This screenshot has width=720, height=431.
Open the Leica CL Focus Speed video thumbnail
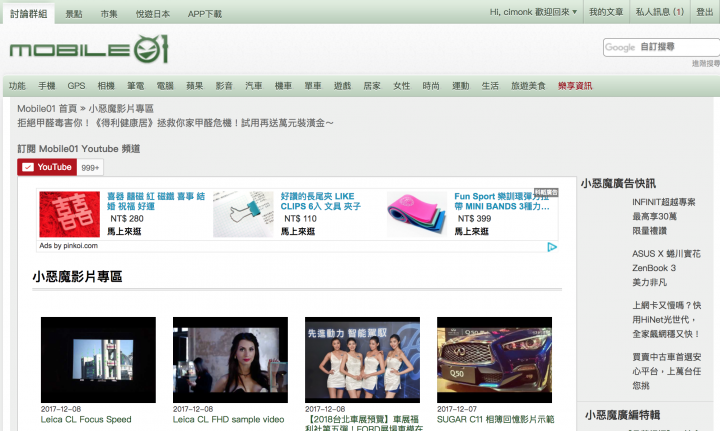click(98, 360)
